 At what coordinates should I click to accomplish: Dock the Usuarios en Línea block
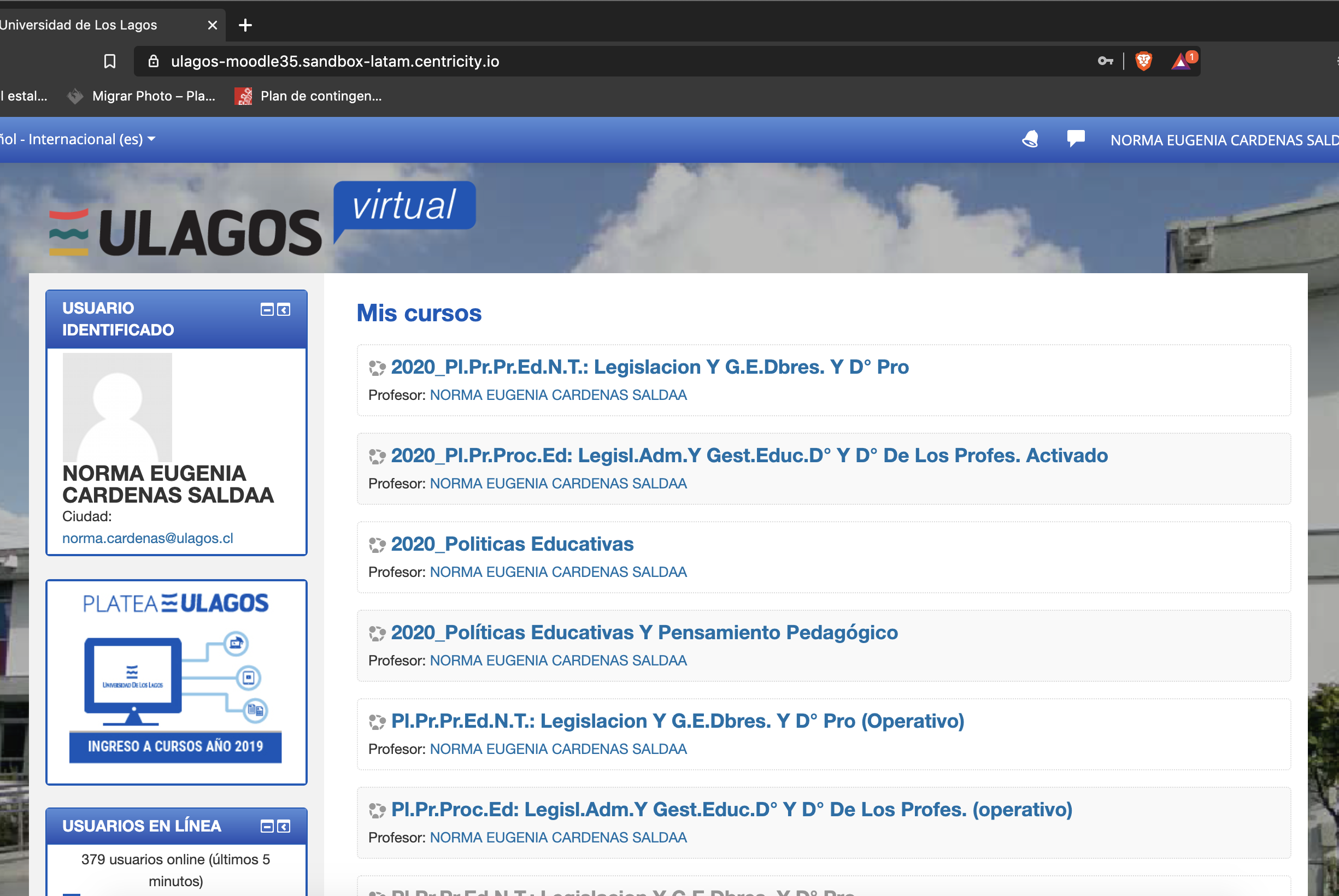coord(284,826)
